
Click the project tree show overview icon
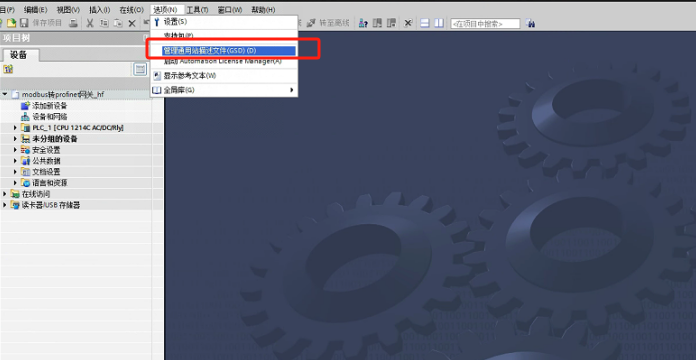(x=8, y=69)
